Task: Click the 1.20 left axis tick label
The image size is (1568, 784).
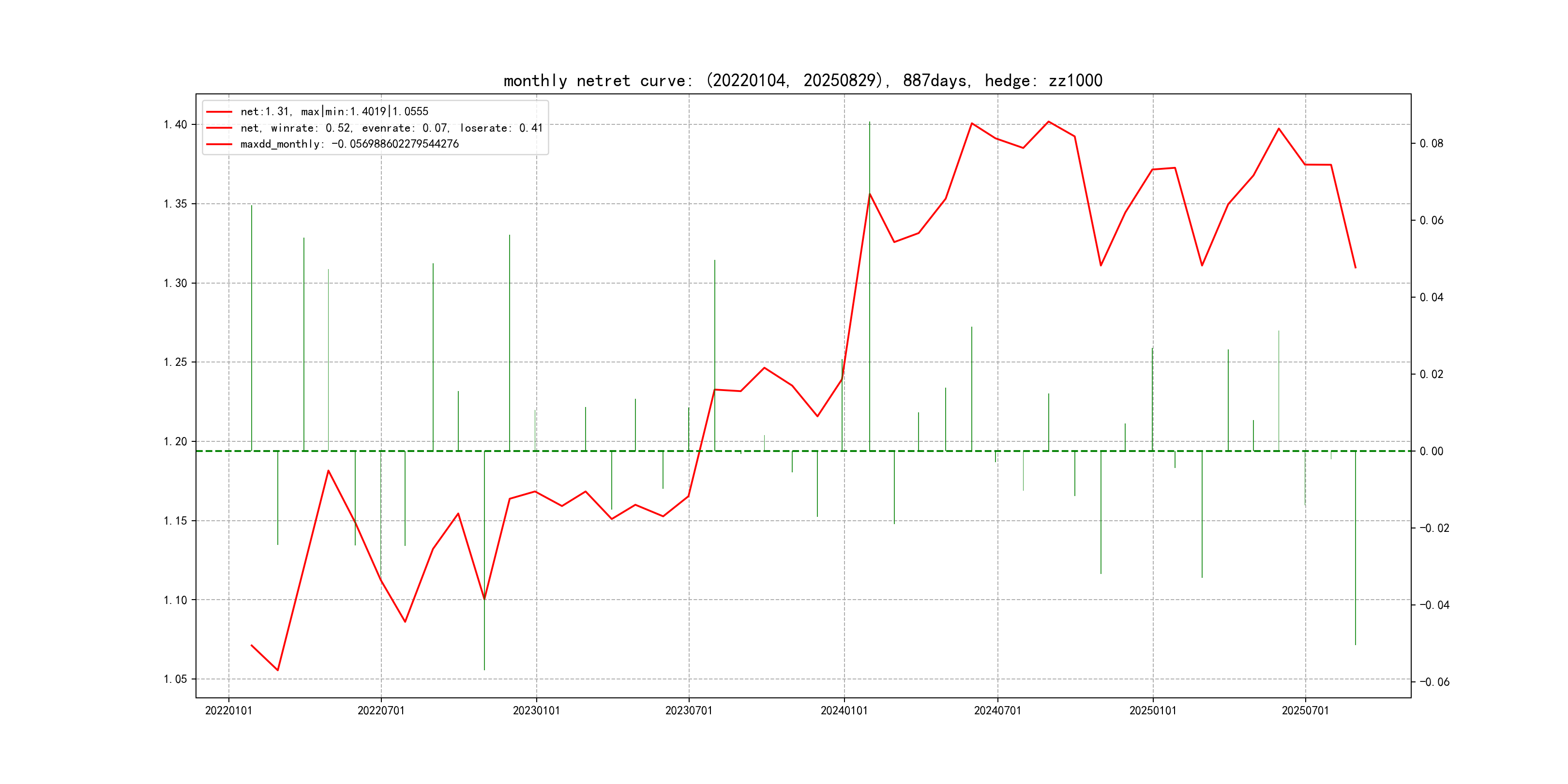Action: click(x=175, y=441)
